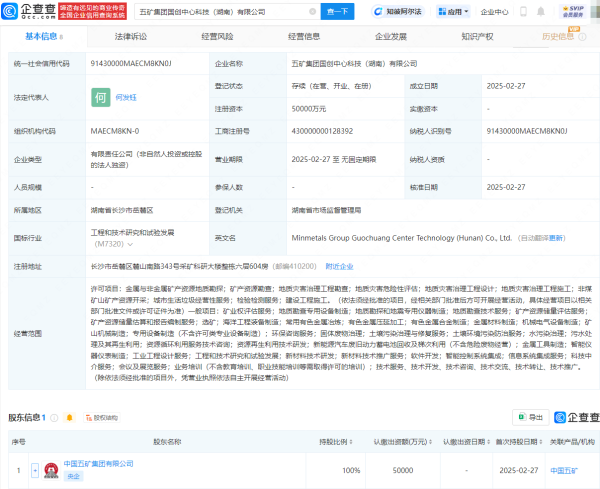600x489 pixels.
Task: Switch to the 企业发展 tab
Action: [x=391, y=37]
